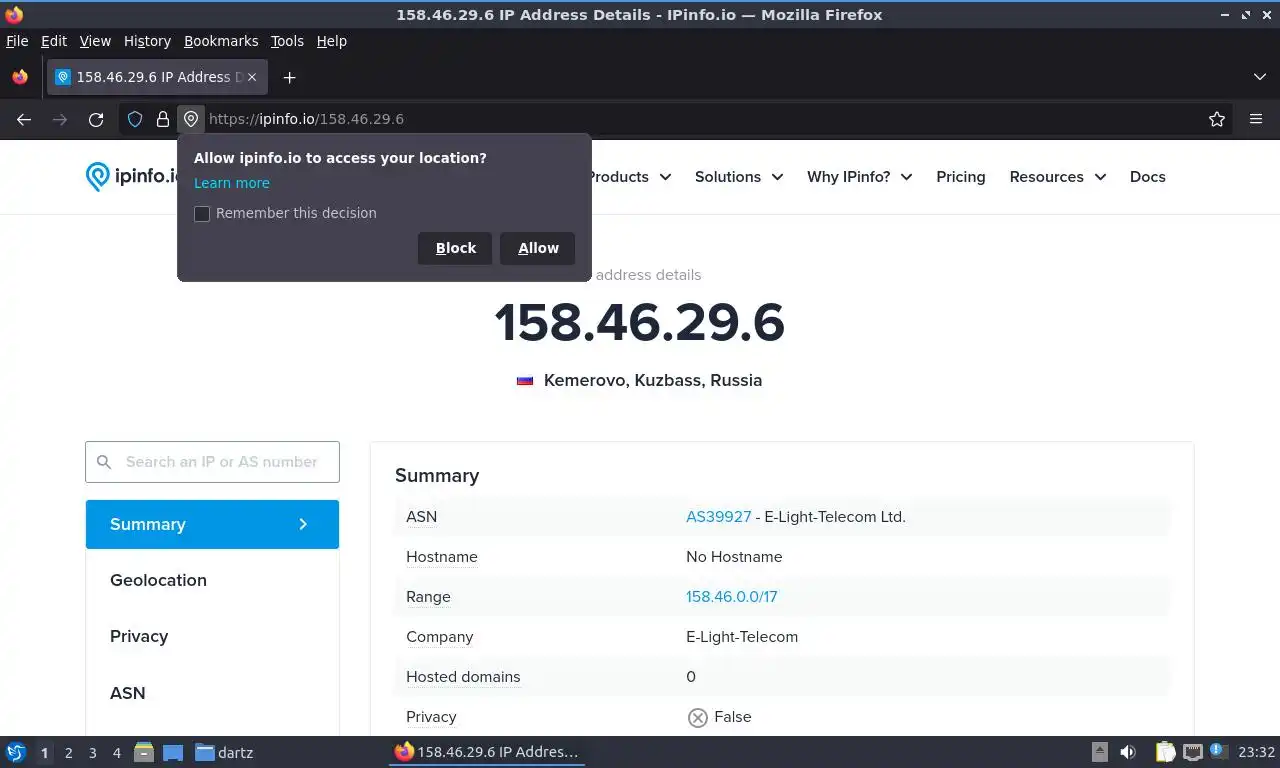Click the E-Light-Telecom company value
The height and width of the screenshot is (768, 1280).
coord(742,637)
